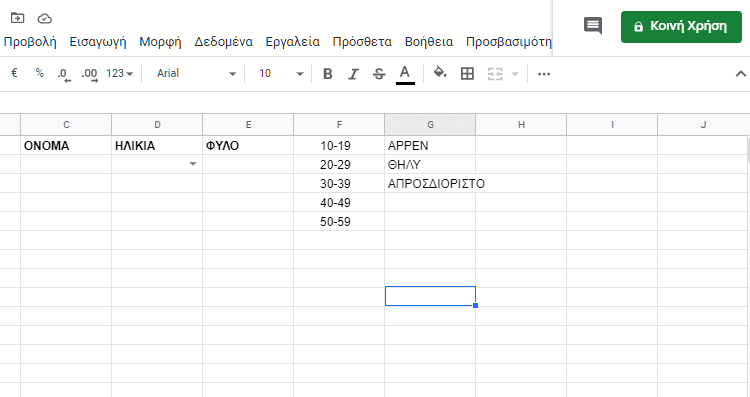Open the fill color picker
This screenshot has width=750, height=397.
point(440,73)
